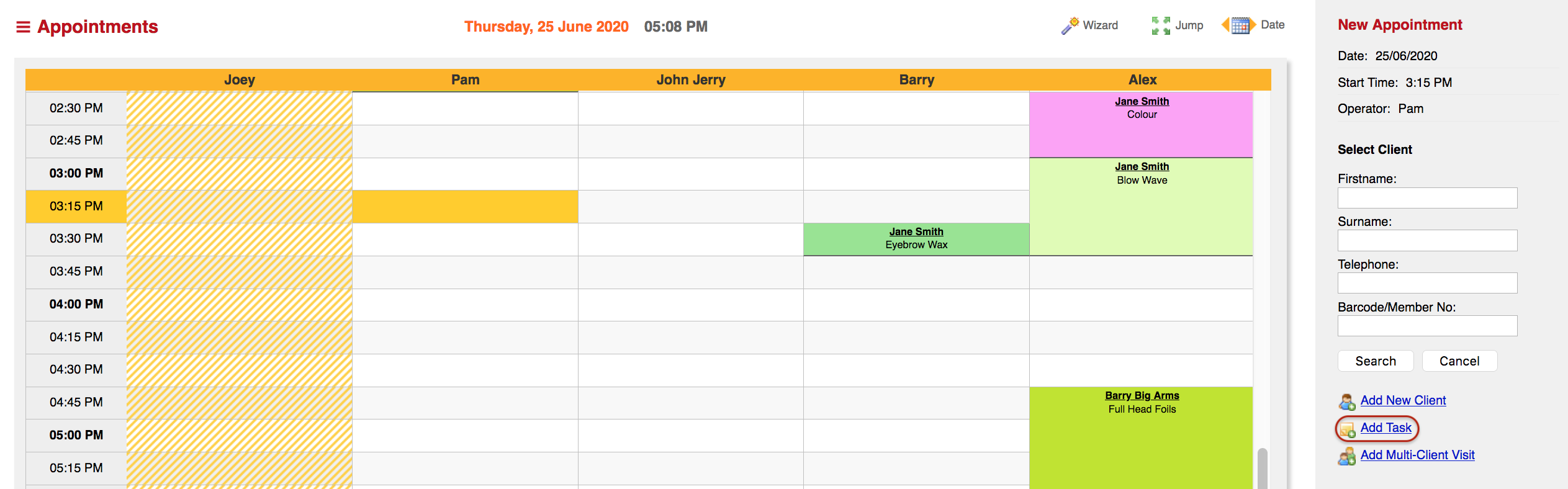Cancel the new appointment
Screen dimensions: 1568x489
pyautogui.click(x=1459, y=361)
